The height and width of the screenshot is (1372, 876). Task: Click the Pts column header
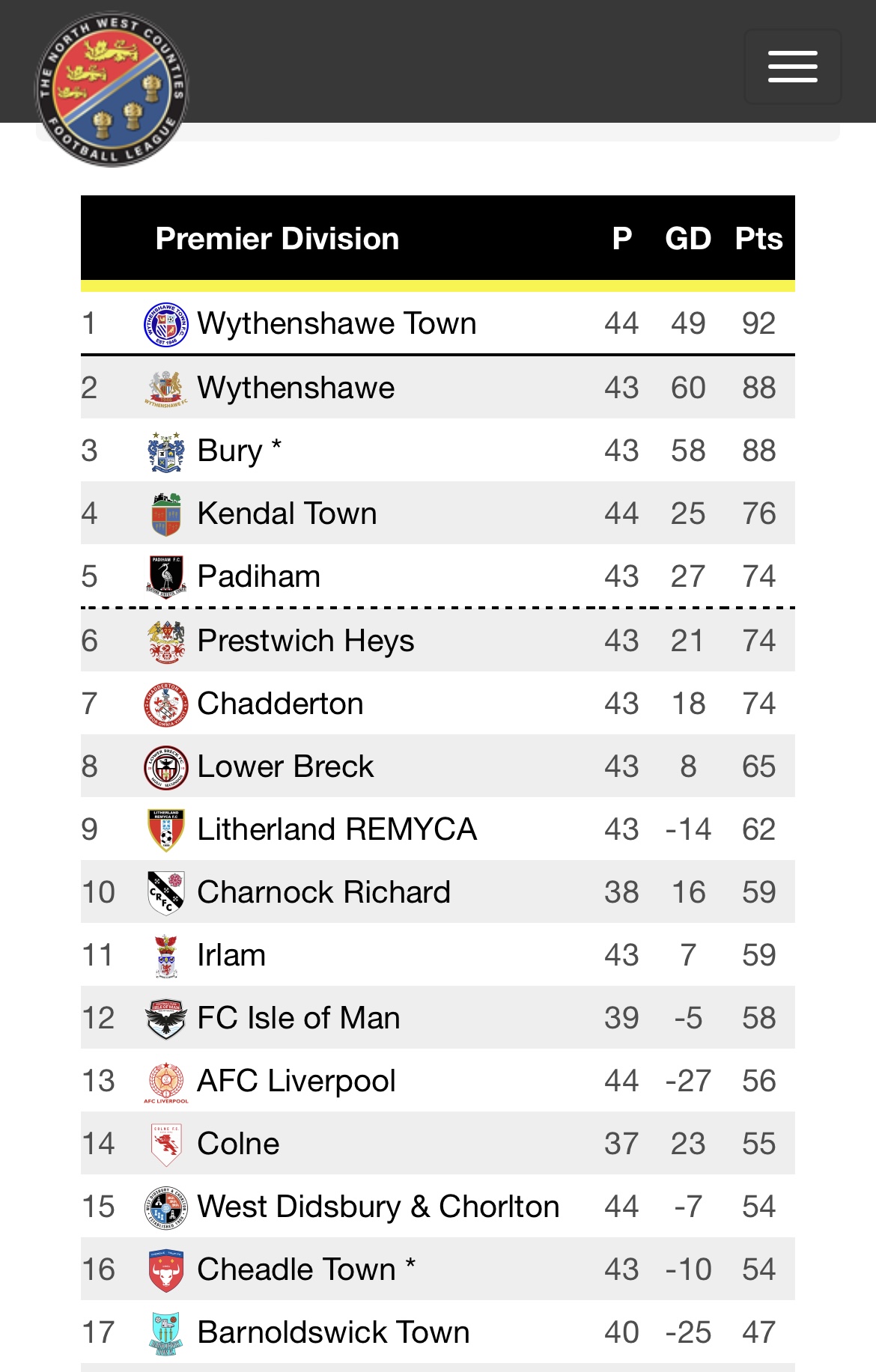(758, 239)
